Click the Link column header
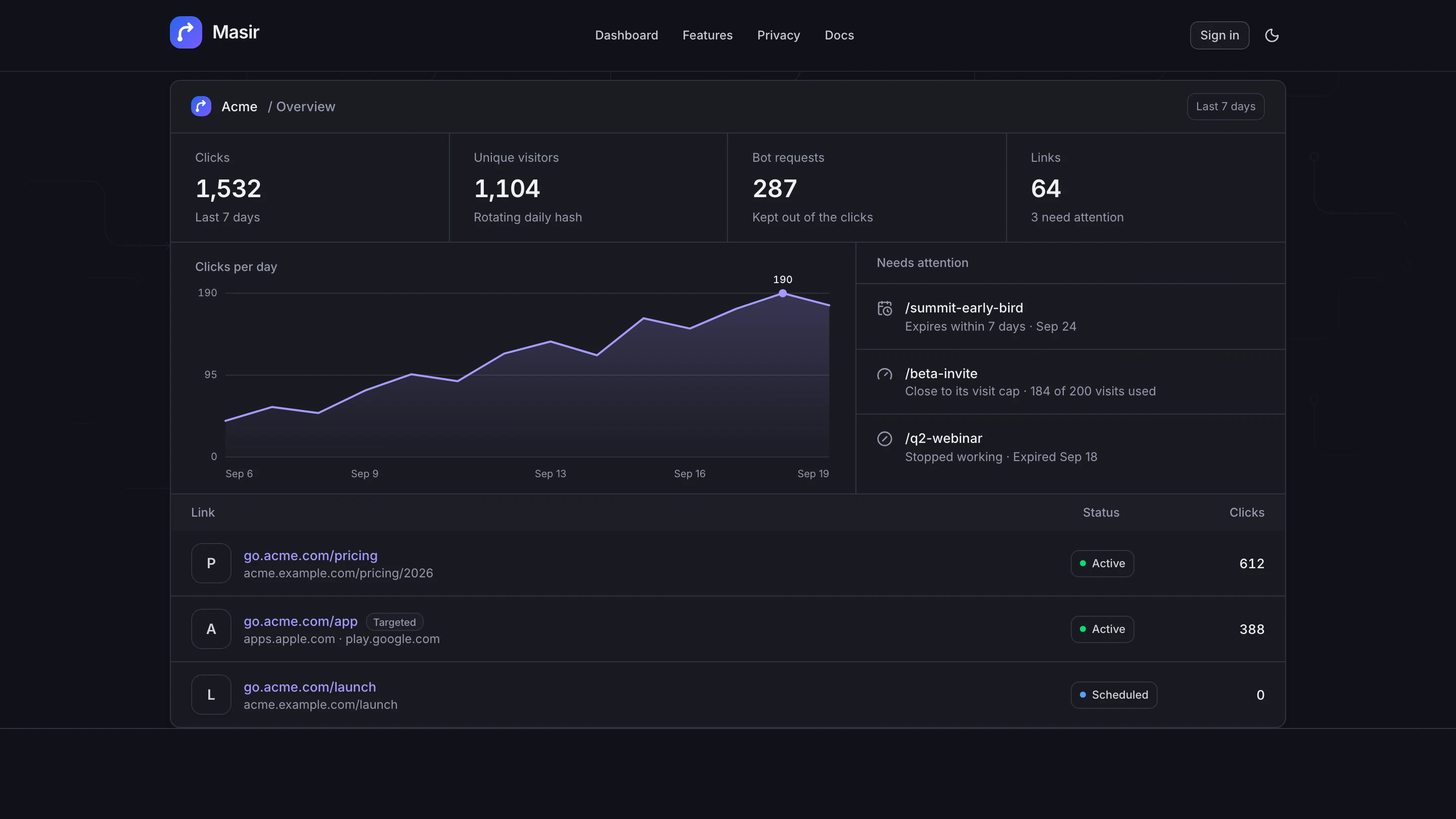1456x819 pixels. [202, 512]
